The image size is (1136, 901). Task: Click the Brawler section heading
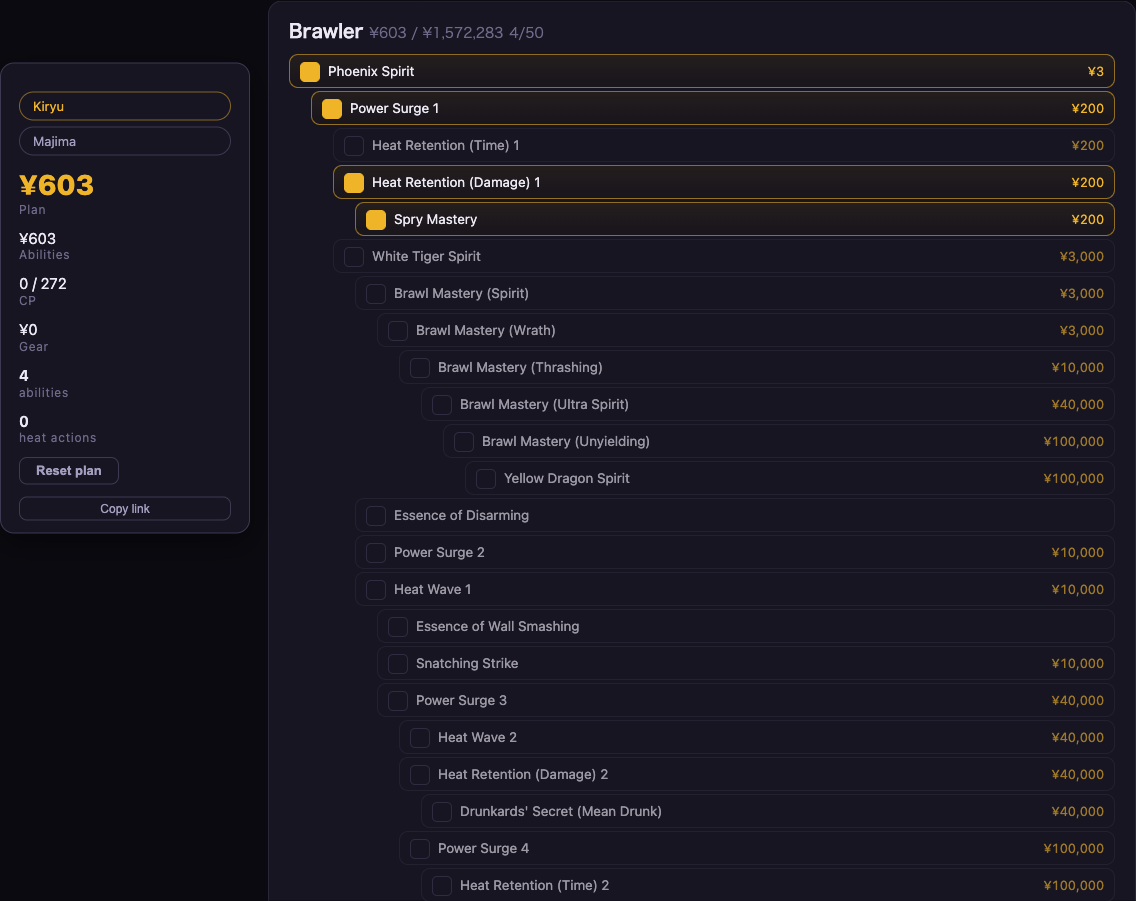point(326,31)
